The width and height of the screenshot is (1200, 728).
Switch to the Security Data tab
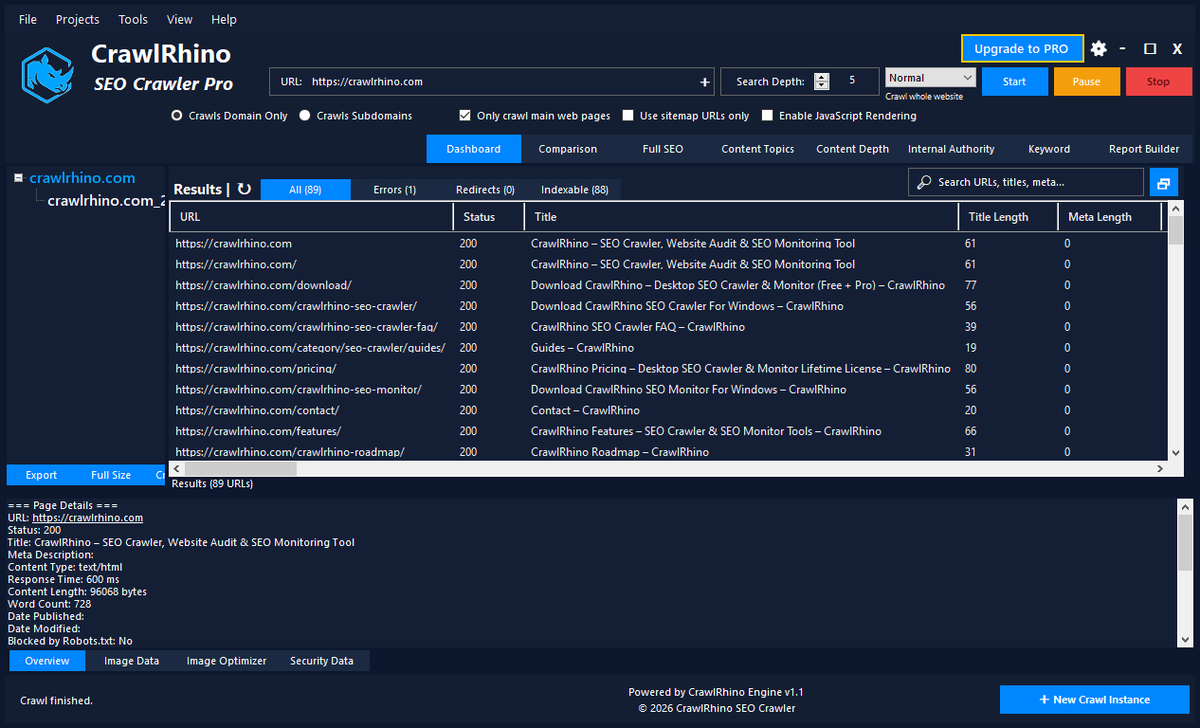322,661
